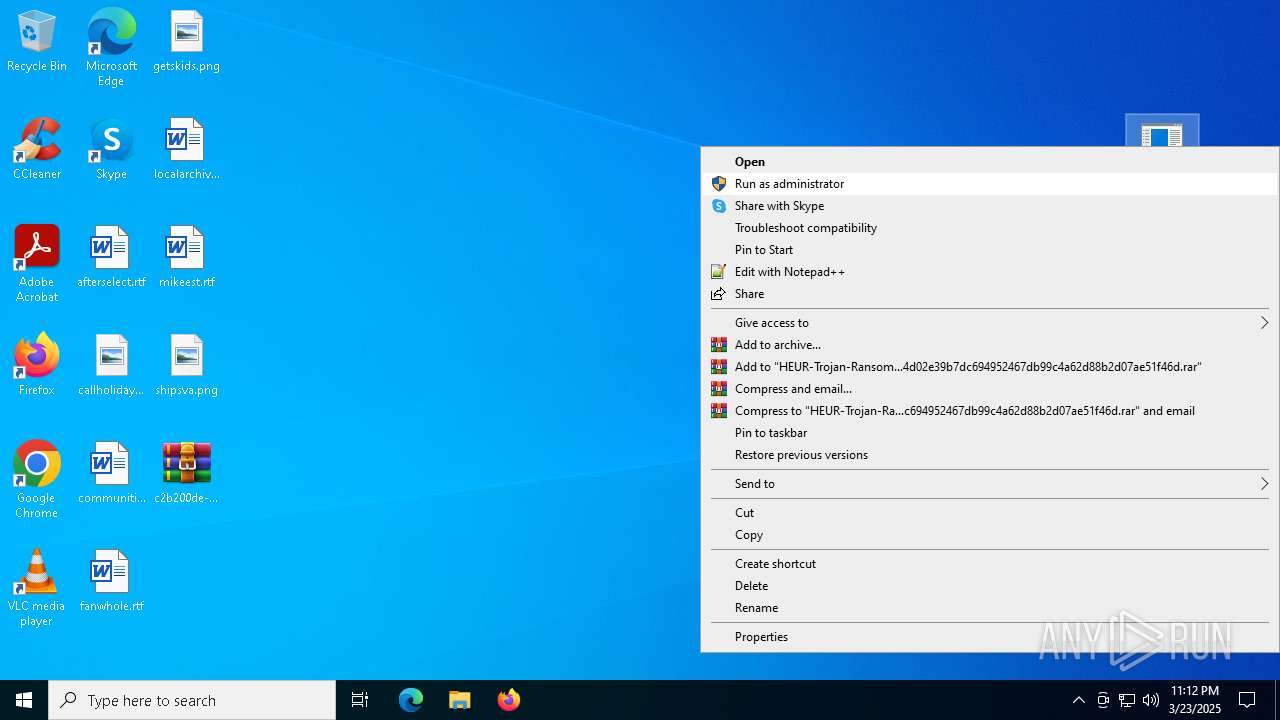Select the Adobe Acrobat desktop shortcut
1280x720 pixels.
coord(37,263)
